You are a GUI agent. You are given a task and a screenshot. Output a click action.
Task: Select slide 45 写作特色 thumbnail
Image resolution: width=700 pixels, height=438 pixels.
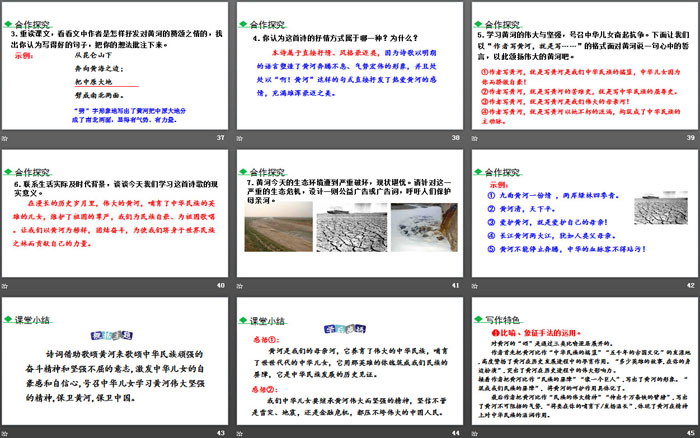click(585, 361)
